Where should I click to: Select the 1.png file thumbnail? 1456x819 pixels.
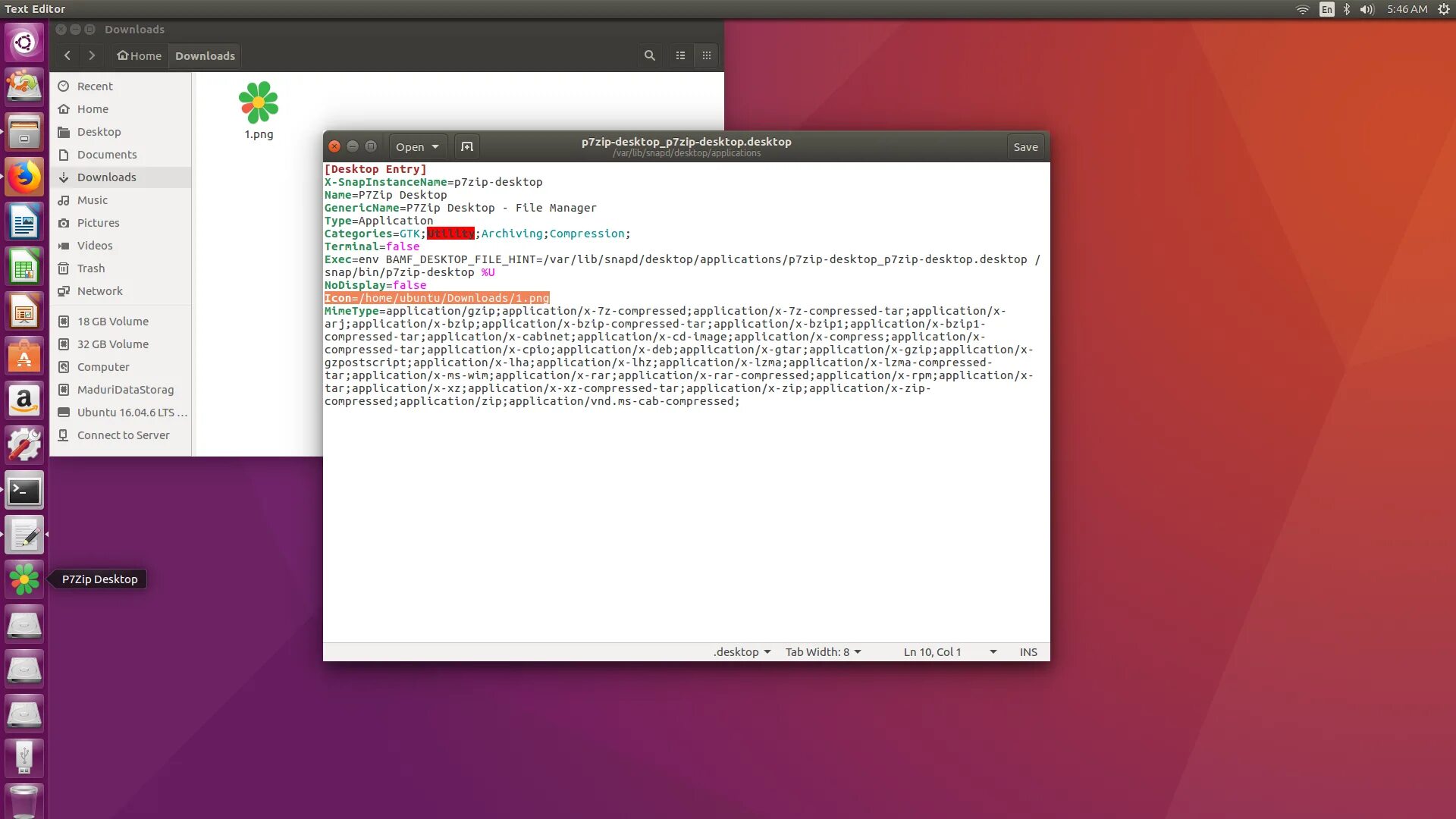point(259,104)
